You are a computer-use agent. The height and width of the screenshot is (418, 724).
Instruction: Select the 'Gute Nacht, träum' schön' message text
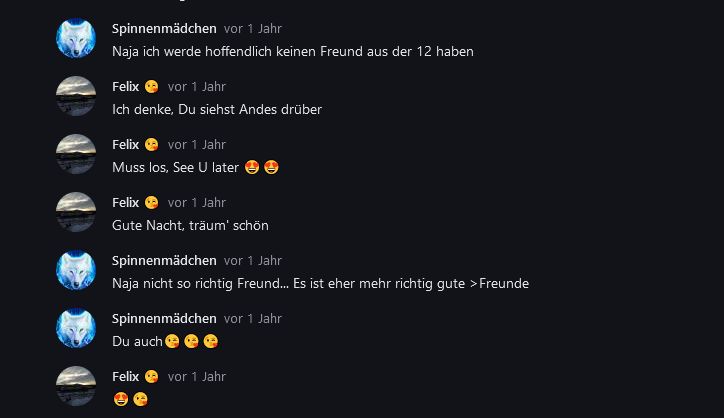tap(190, 226)
